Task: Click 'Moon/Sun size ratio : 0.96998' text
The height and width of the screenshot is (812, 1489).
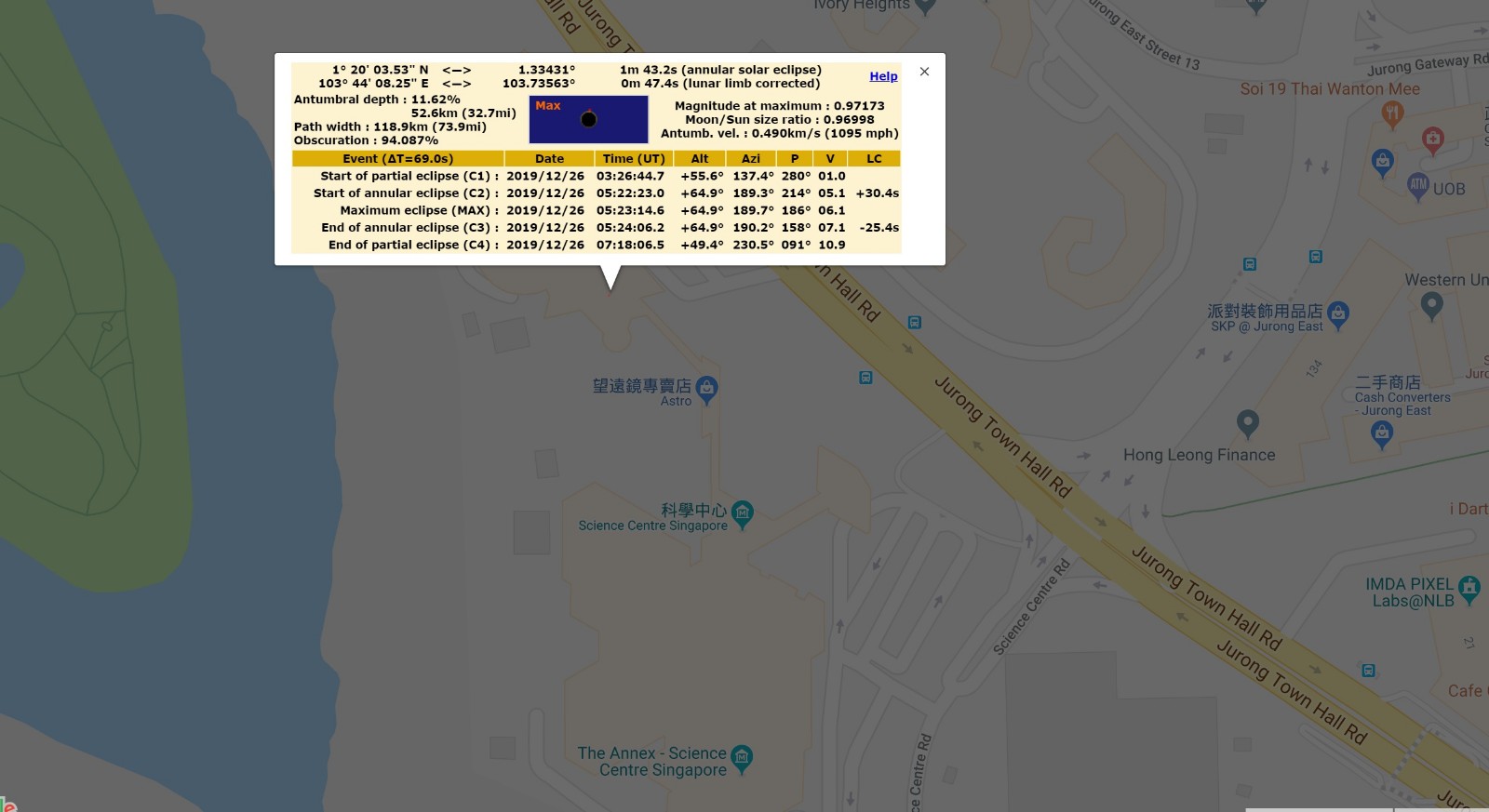Action: pyautogui.click(x=780, y=120)
